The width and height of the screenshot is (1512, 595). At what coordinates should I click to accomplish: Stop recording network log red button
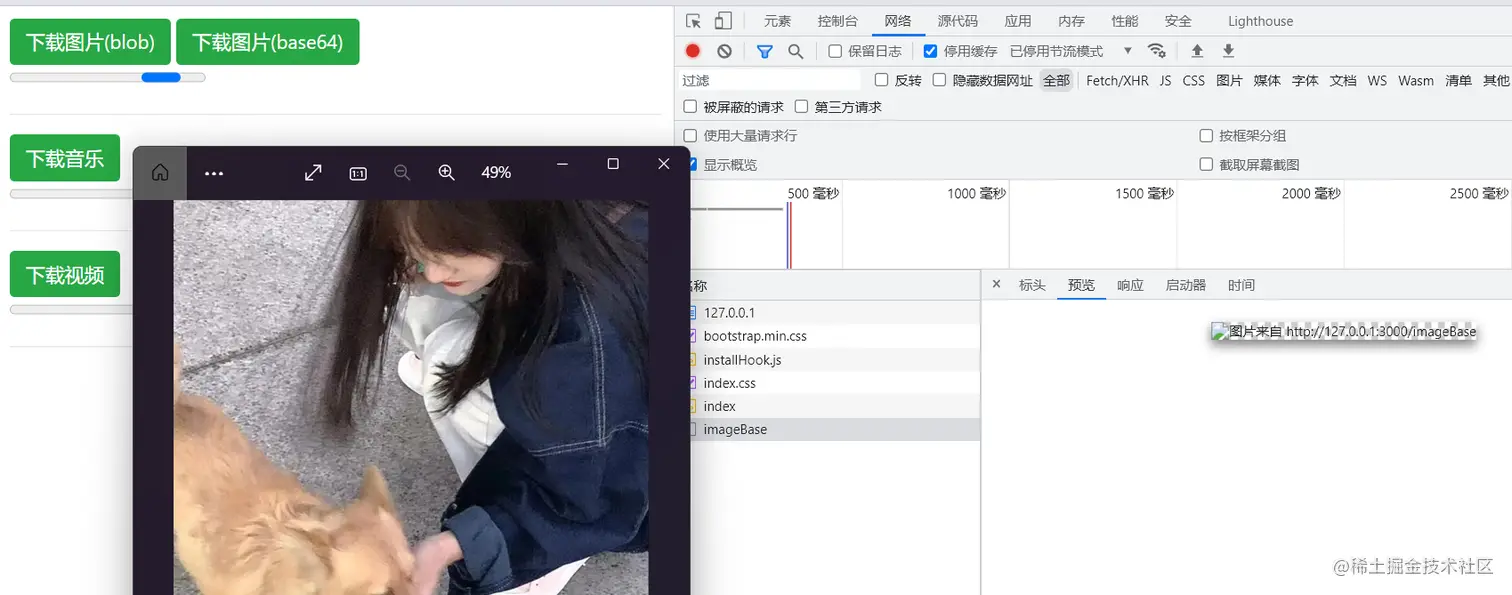click(x=693, y=51)
